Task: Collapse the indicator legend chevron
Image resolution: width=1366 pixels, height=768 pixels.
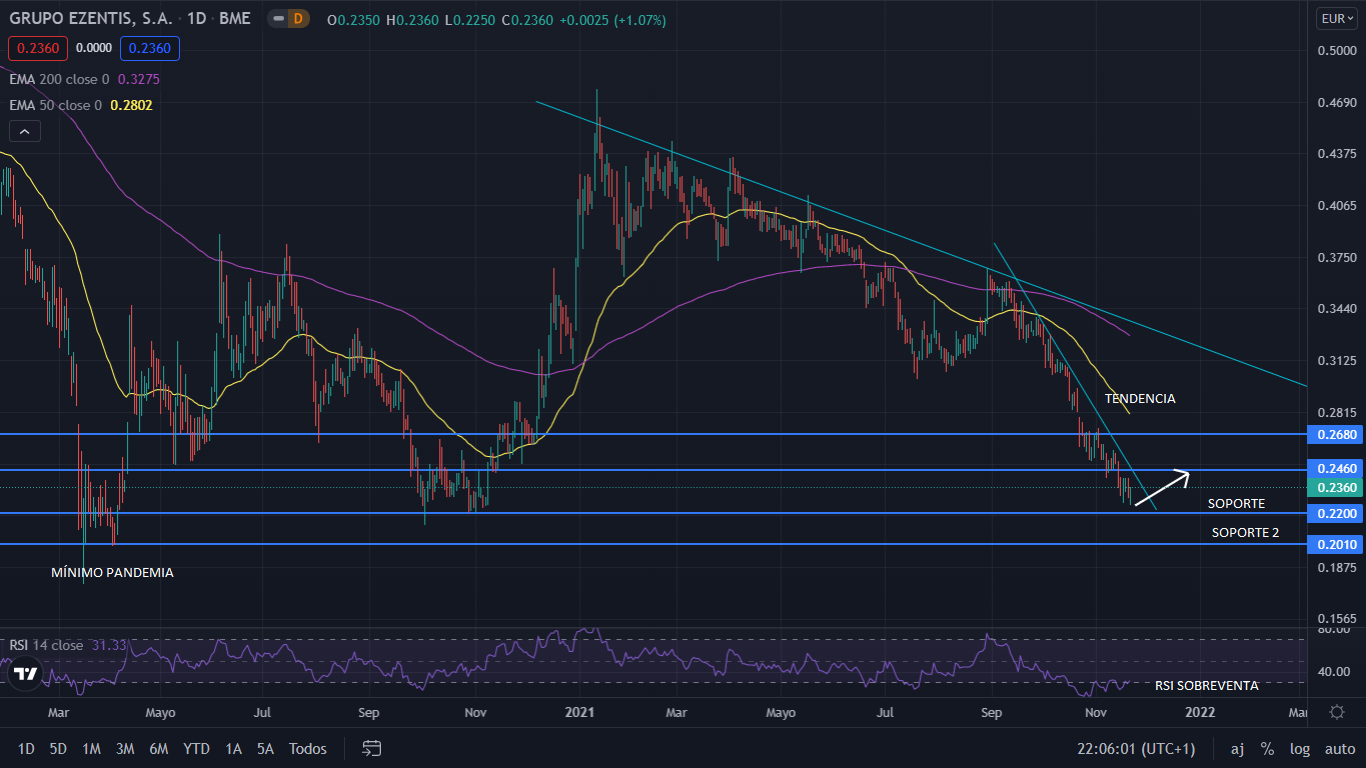Action: [24, 130]
